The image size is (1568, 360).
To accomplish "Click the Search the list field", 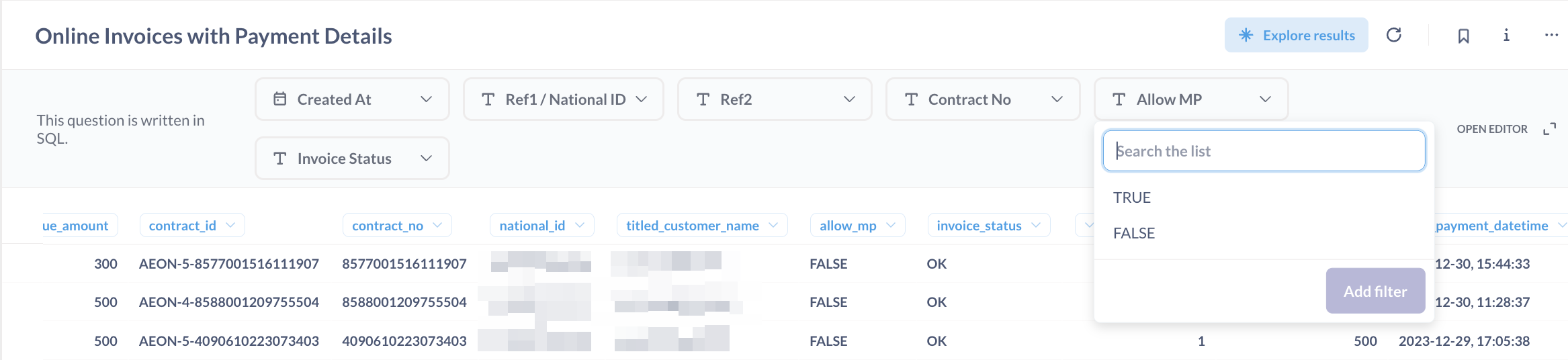I will 1263,151.
